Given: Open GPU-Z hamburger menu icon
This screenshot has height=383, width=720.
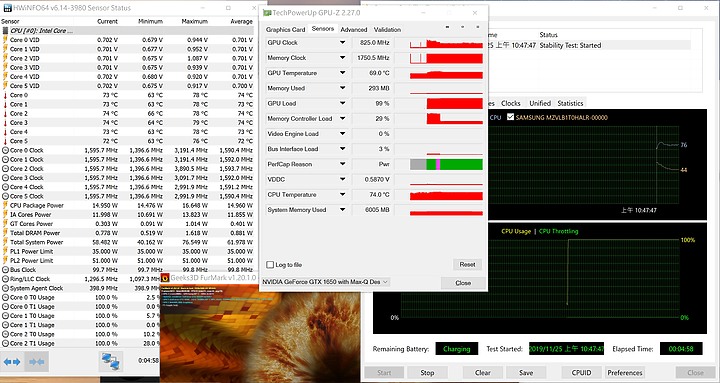Looking at the screenshot, I should (x=477, y=27).
